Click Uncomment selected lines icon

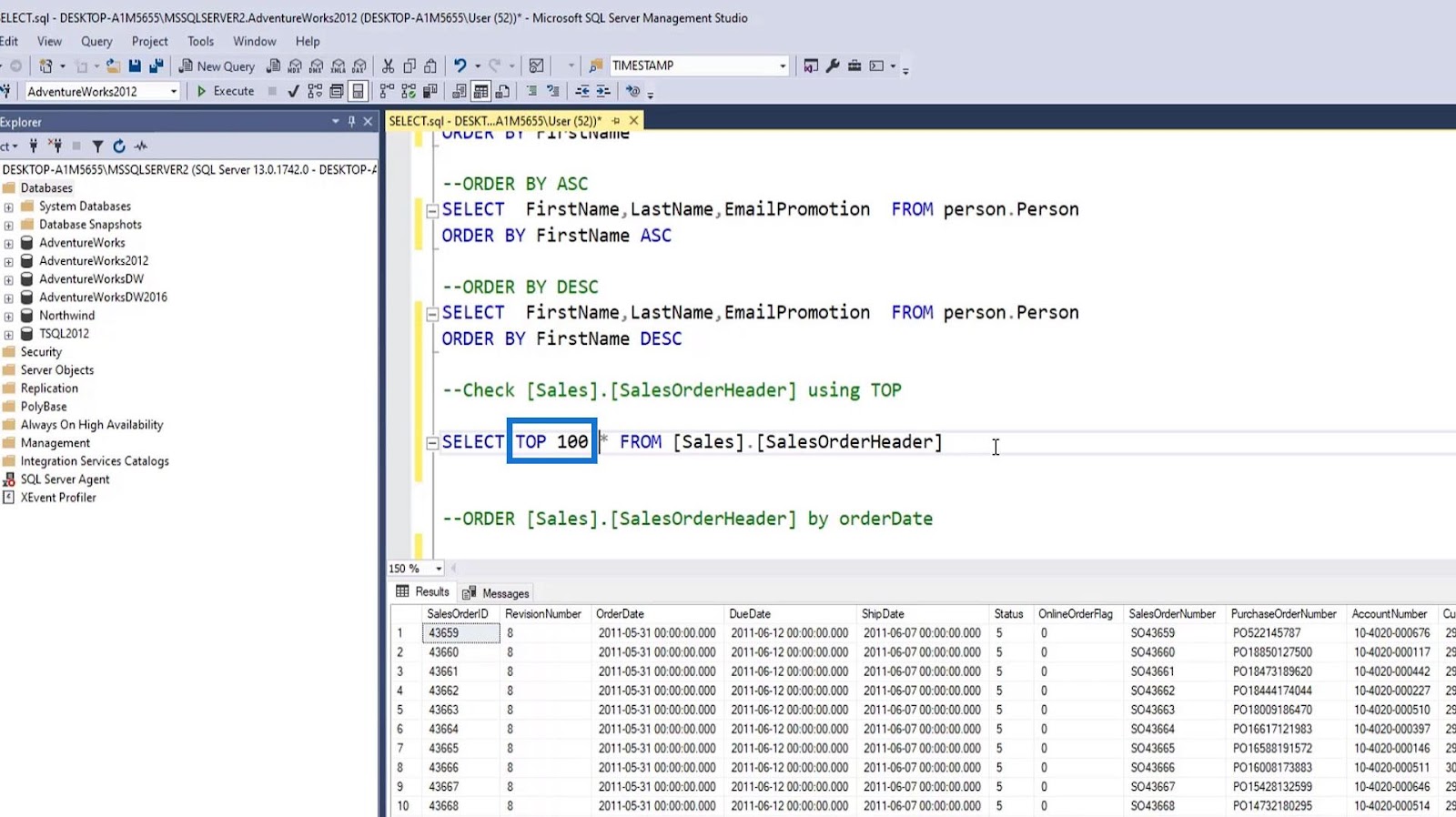[552, 91]
